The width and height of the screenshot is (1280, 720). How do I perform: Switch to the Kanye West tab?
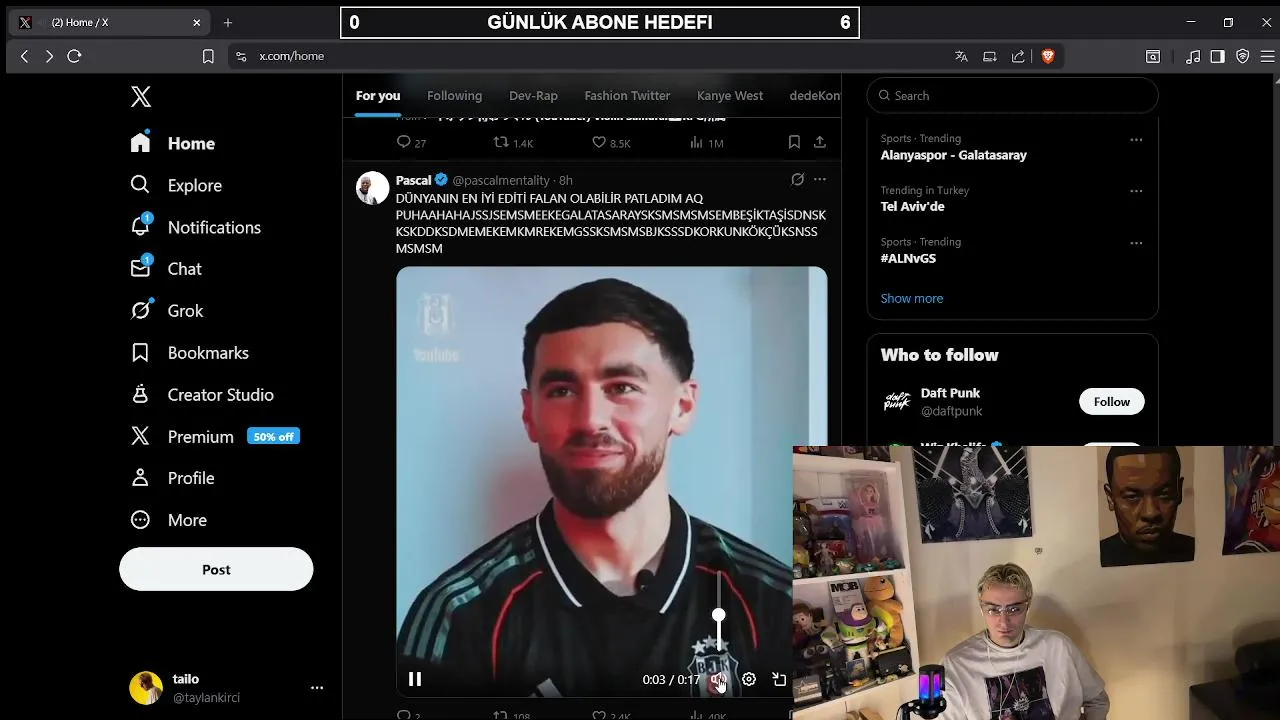(x=730, y=96)
